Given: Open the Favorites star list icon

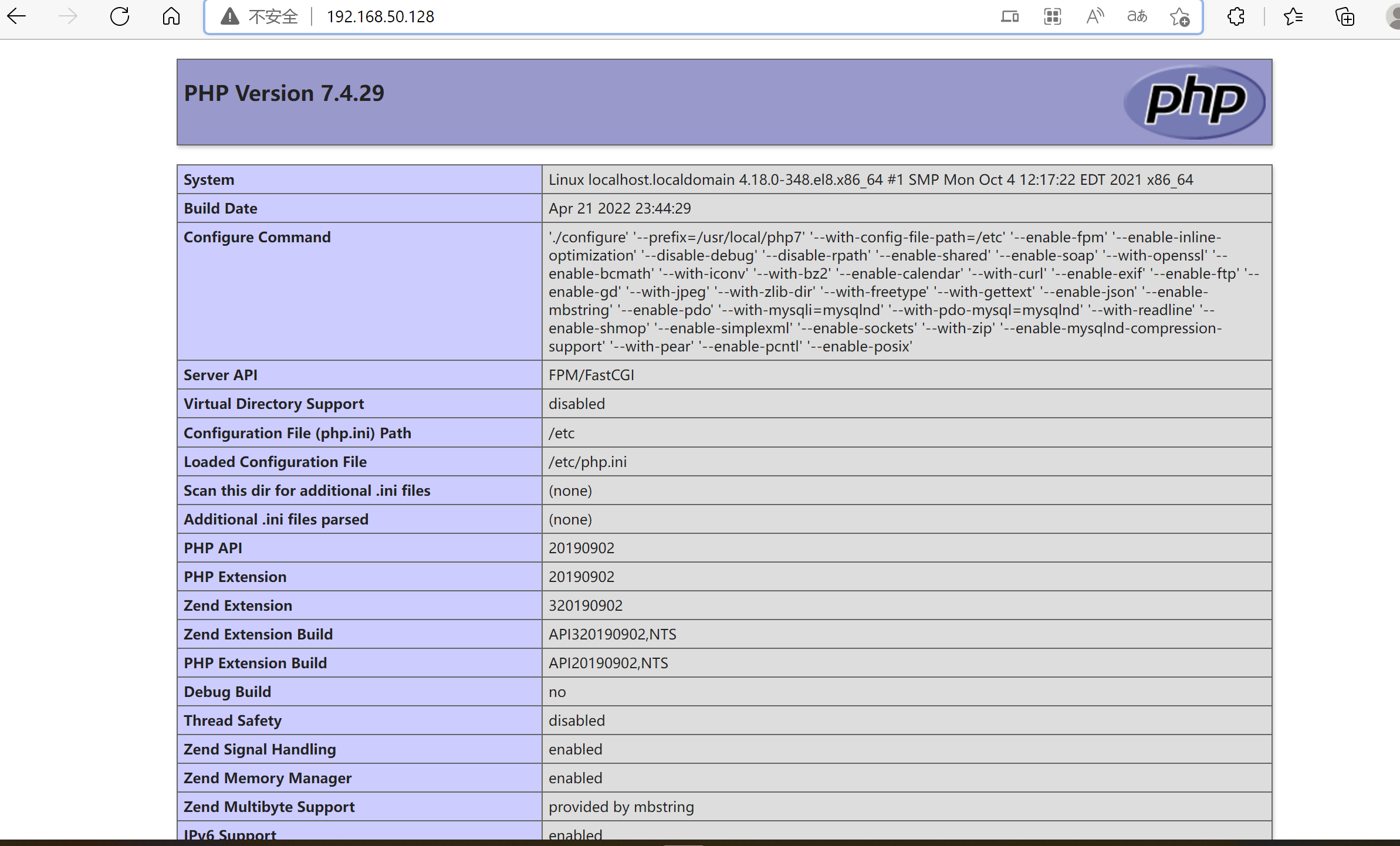Looking at the screenshot, I should tap(1293, 16).
